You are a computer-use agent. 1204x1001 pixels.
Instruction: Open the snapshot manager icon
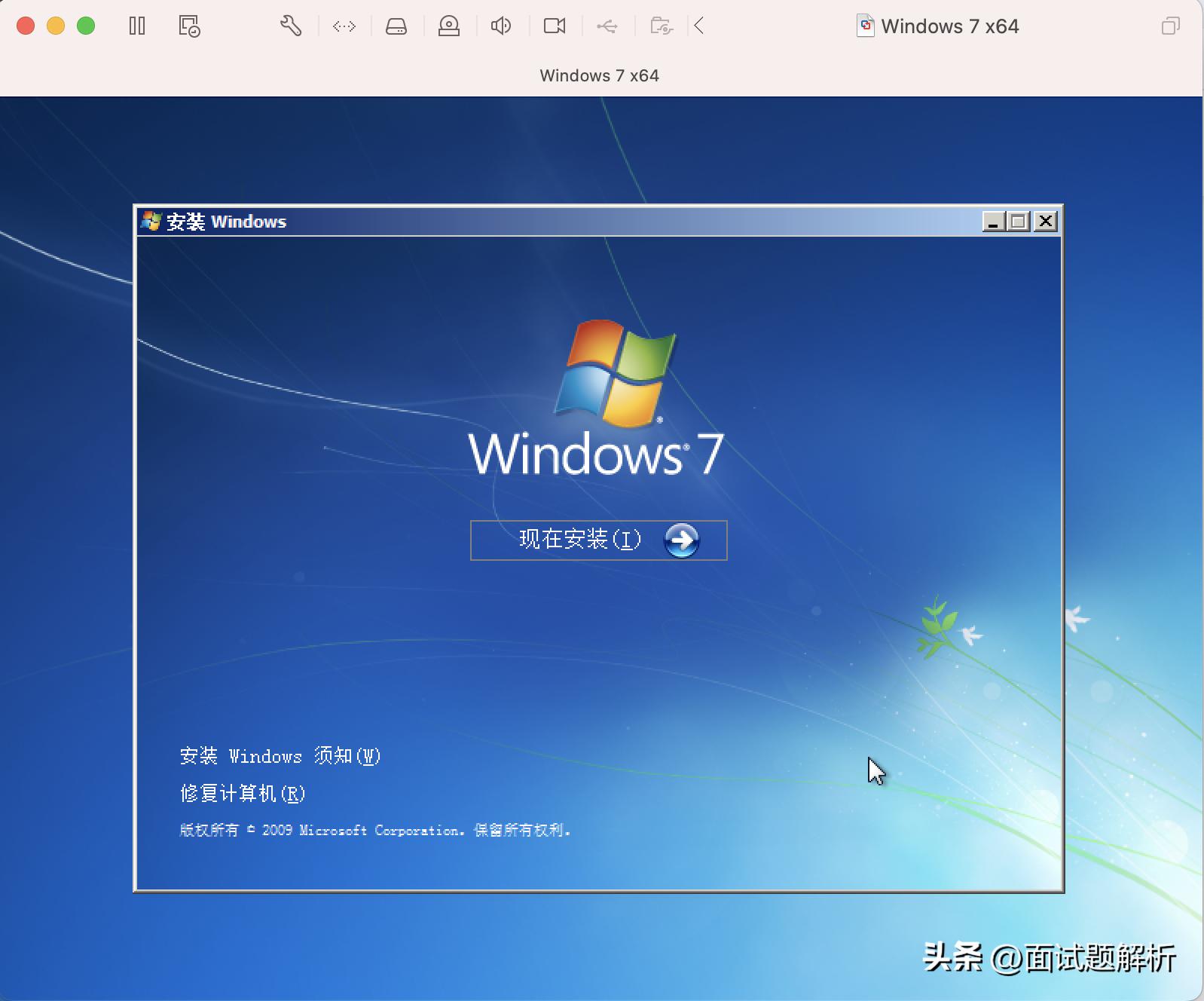click(189, 26)
